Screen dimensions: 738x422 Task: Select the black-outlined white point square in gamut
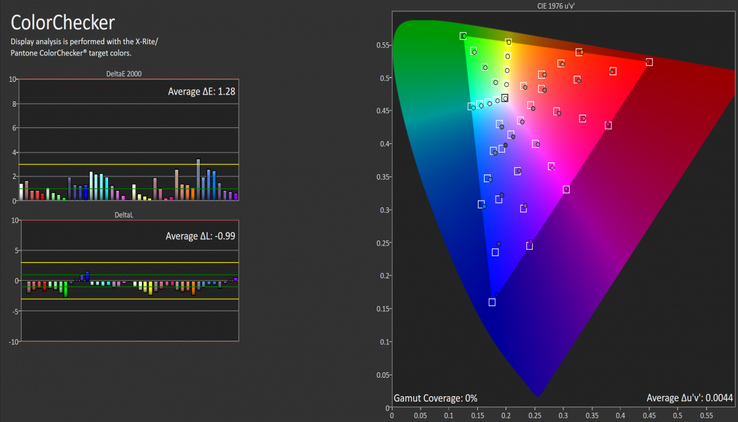click(x=505, y=98)
